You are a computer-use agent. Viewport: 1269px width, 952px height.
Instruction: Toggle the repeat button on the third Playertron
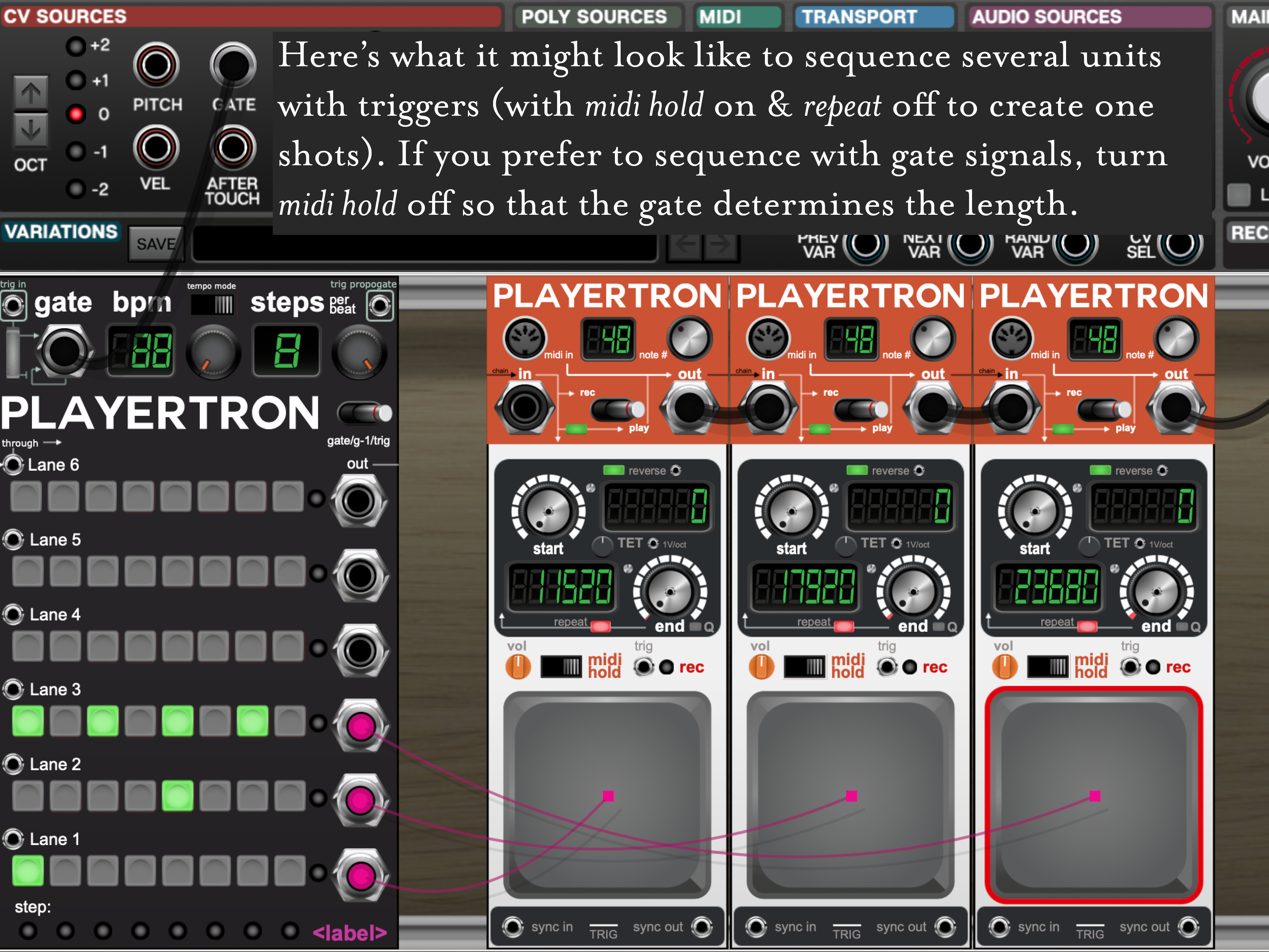point(1087,626)
